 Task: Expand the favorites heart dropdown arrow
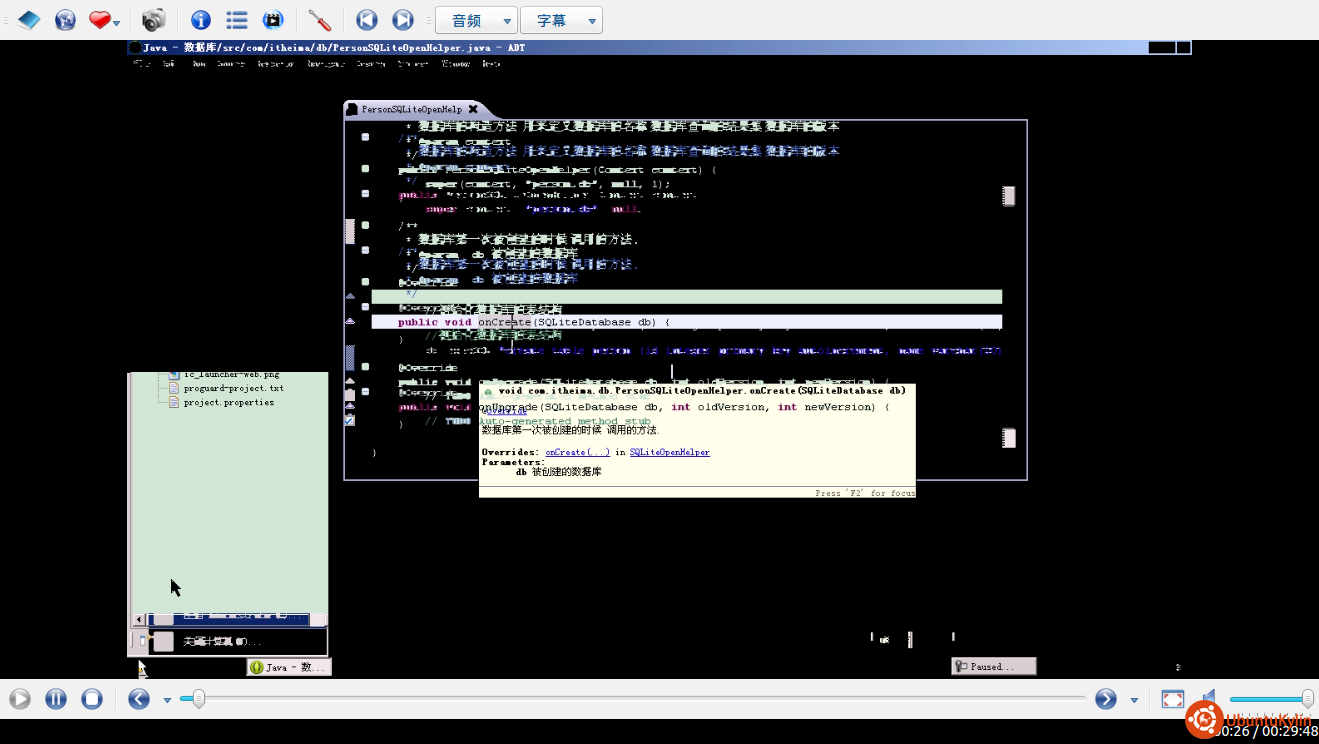pyautogui.click(x=117, y=22)
